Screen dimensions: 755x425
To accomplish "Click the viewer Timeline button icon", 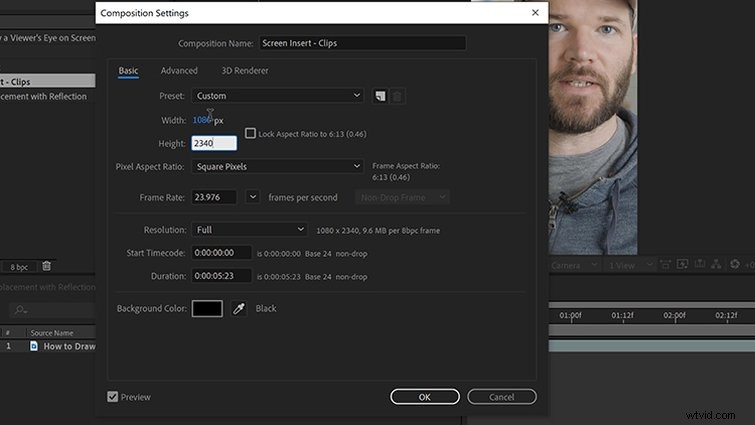I will coord(700,264).
